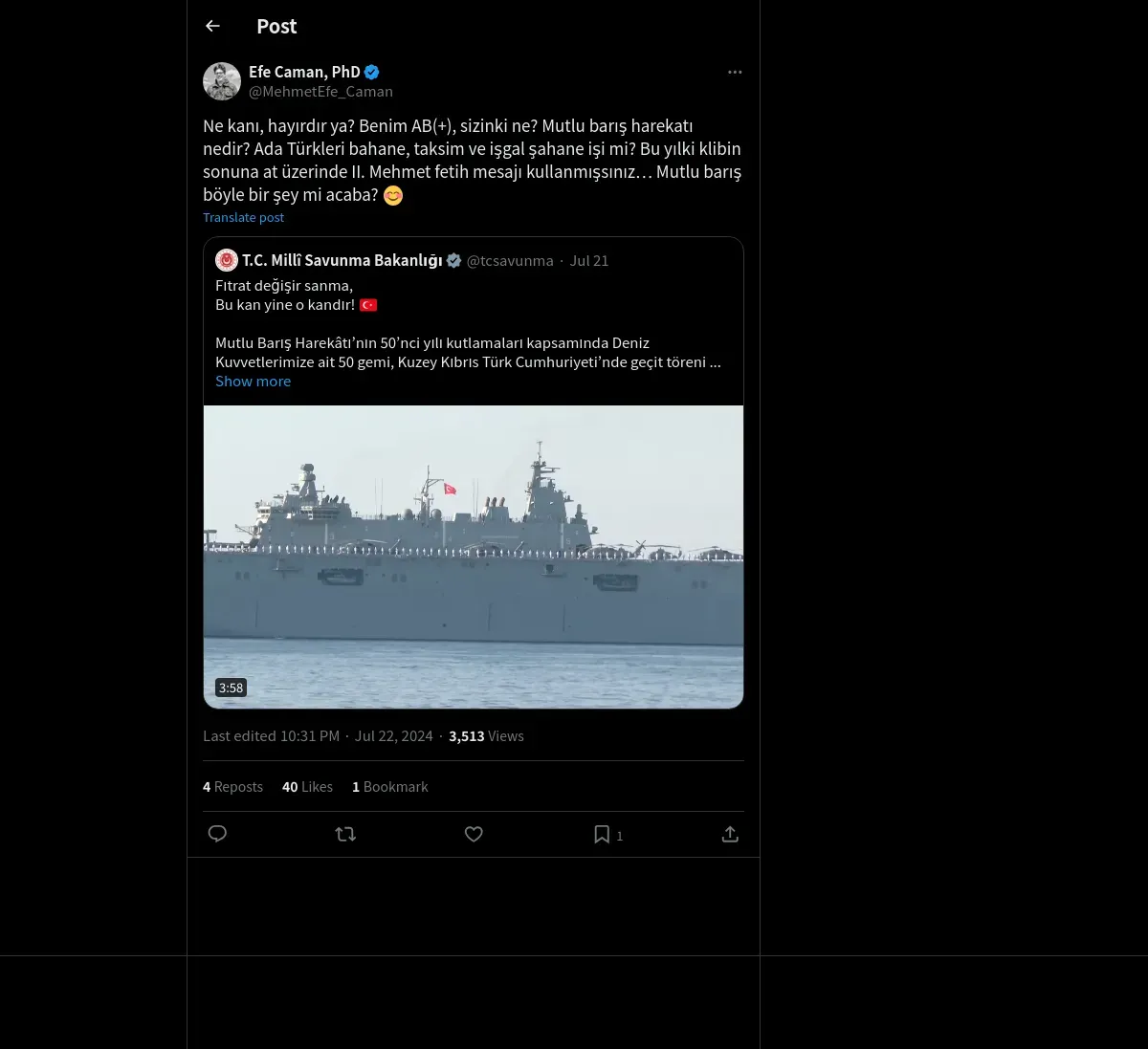1148x1049 pixels.
Task: Play the warship video thumbnail
Action: point(474,557)
